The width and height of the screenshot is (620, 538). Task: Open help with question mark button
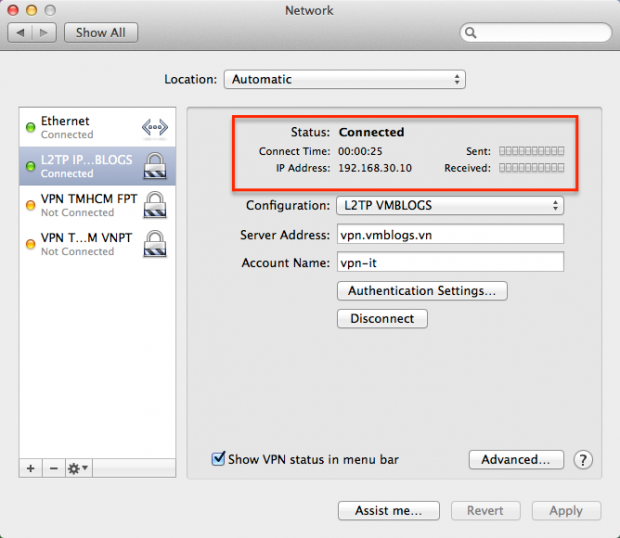(583, 460)
